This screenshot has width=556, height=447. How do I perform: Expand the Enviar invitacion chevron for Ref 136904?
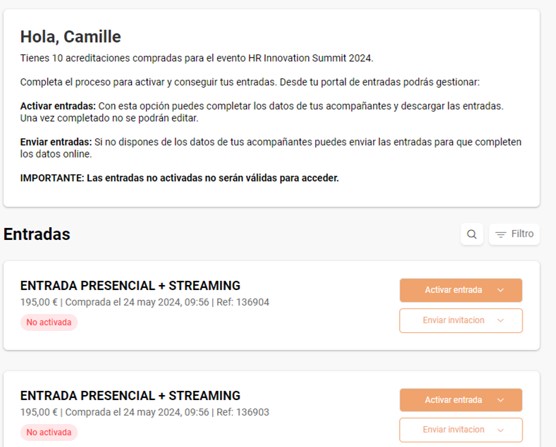pos(500,320)
